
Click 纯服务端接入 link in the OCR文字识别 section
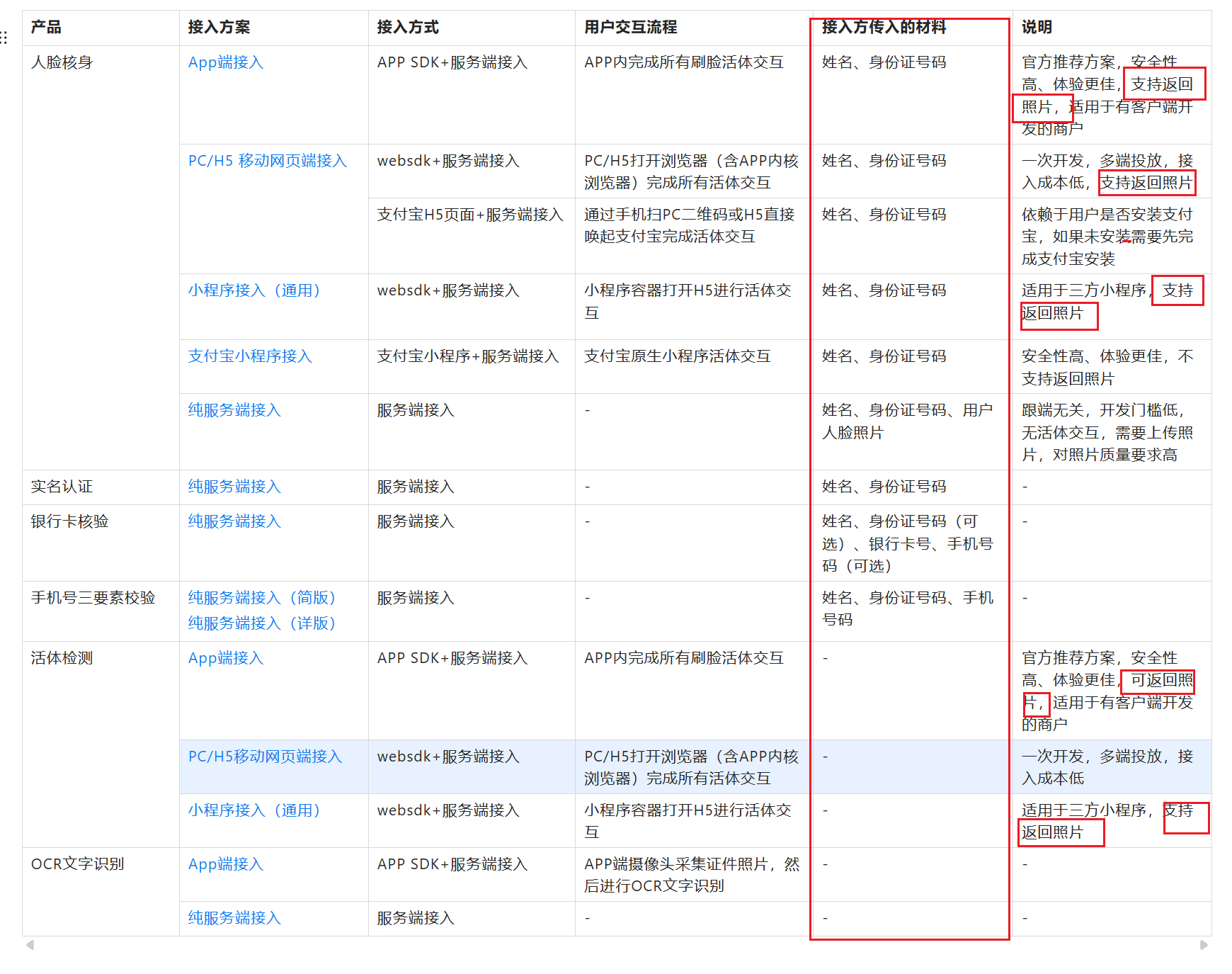[234, 918]
